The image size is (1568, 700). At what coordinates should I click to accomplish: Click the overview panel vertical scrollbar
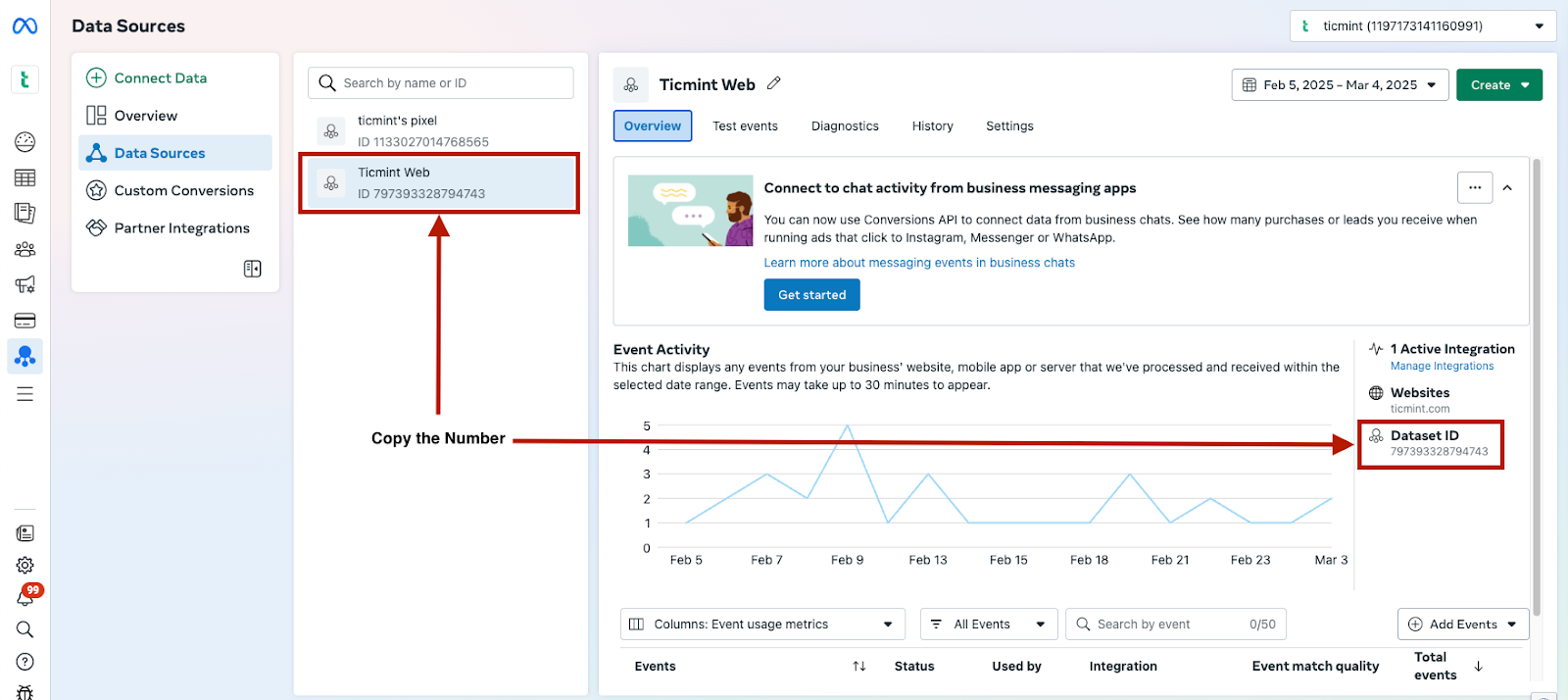point(1536,387)
